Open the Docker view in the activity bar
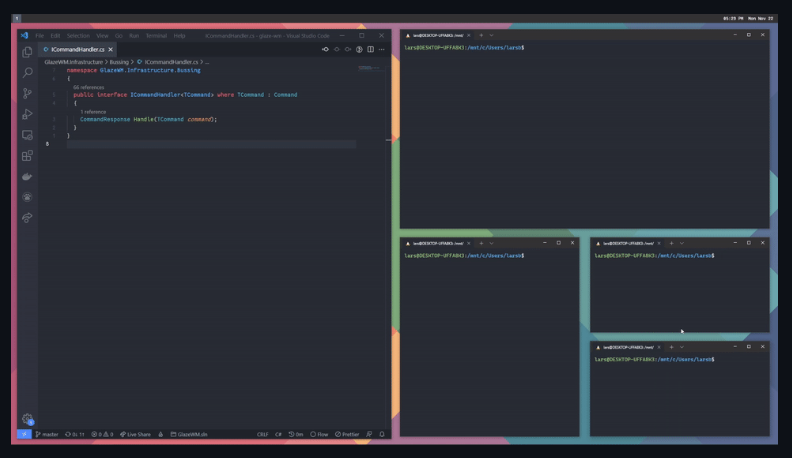The height and width of the screenshot is (458, 792). [x=27, y=176]
